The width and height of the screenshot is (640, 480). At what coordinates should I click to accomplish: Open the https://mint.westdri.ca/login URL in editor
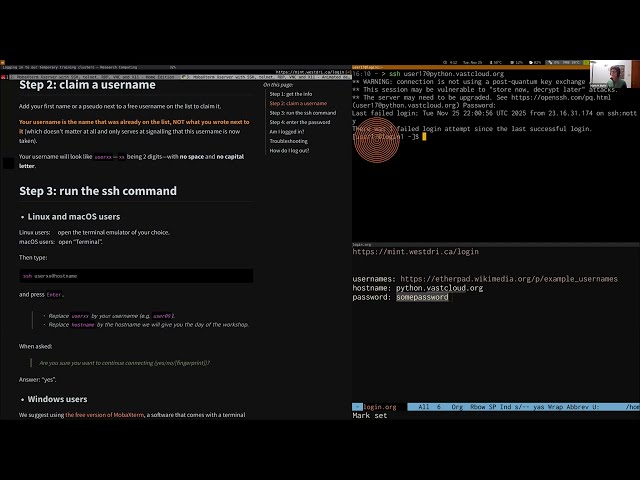click(x=416, y=251)
